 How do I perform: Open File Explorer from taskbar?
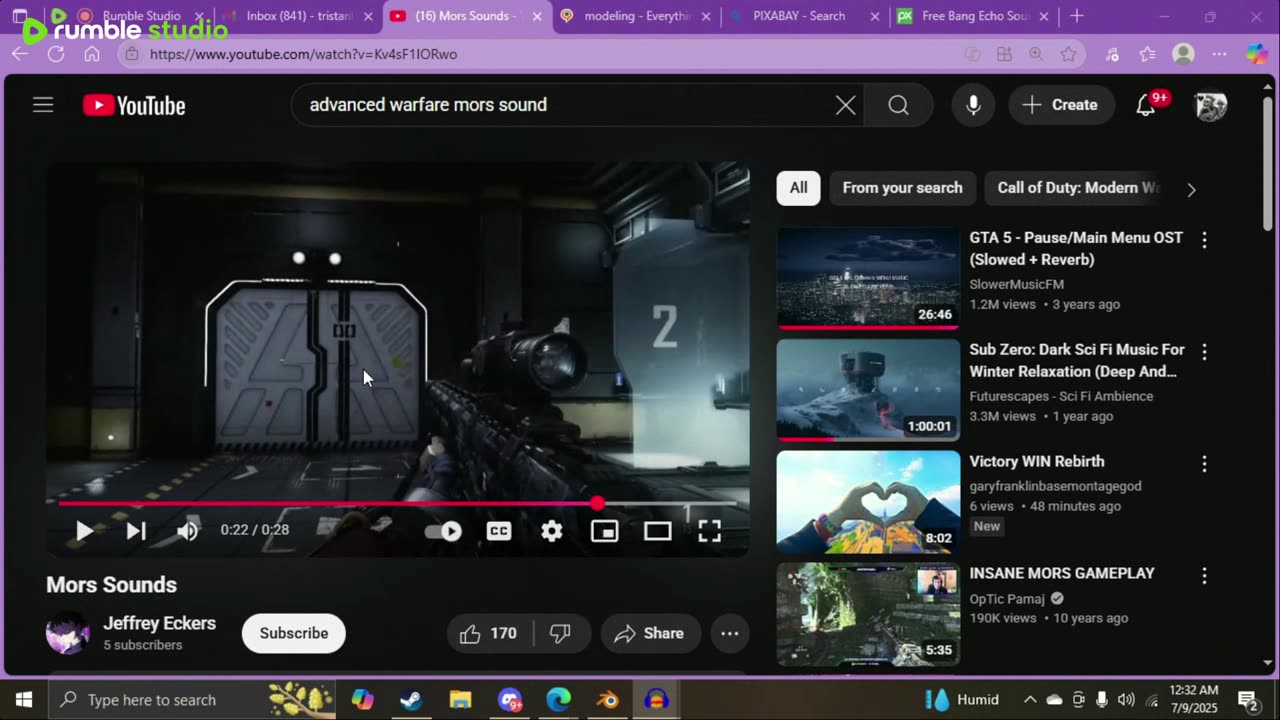[x=460, y=700]
